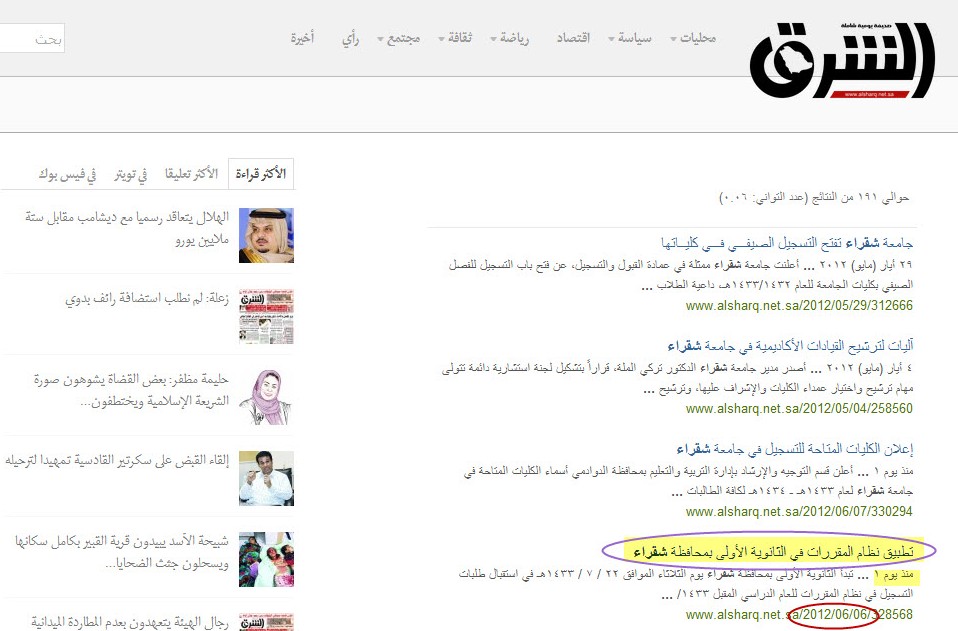Open result جامعة شقراء تفتح التسجيل الصيفي
Image resolution: width=958 pixels, height=631 pixels.
[787, 243]
